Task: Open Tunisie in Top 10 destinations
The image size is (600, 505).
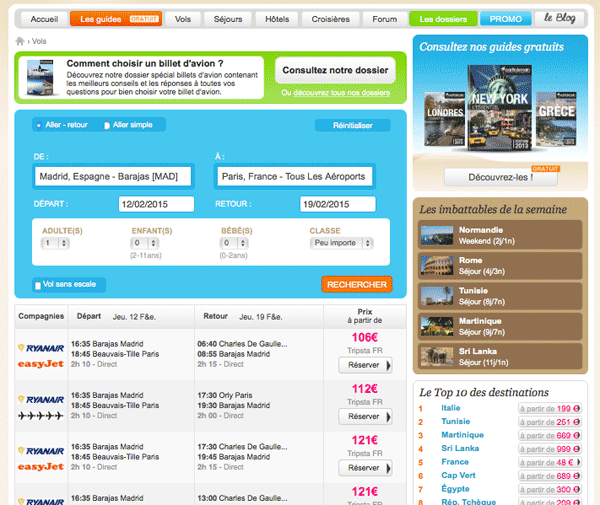Action: click(x=455, y=421)
